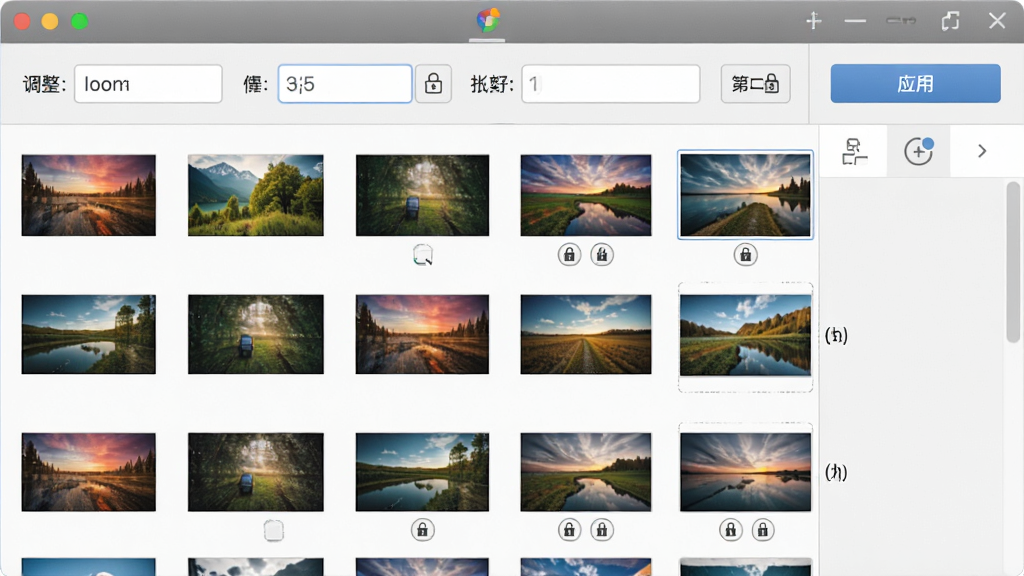This screenshot has height=576, width=1024.
Task: Focus the input field showing 3;5
Action: pos(345,84)
